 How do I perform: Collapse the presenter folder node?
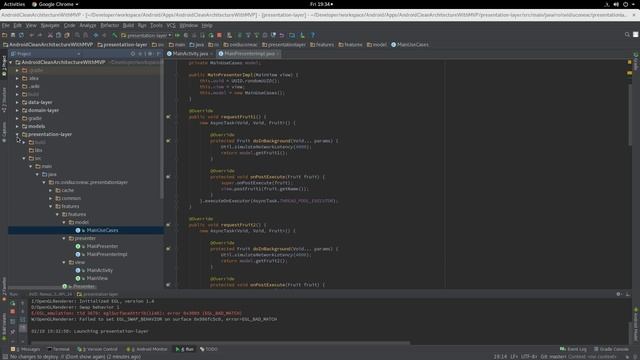(64, 238)
